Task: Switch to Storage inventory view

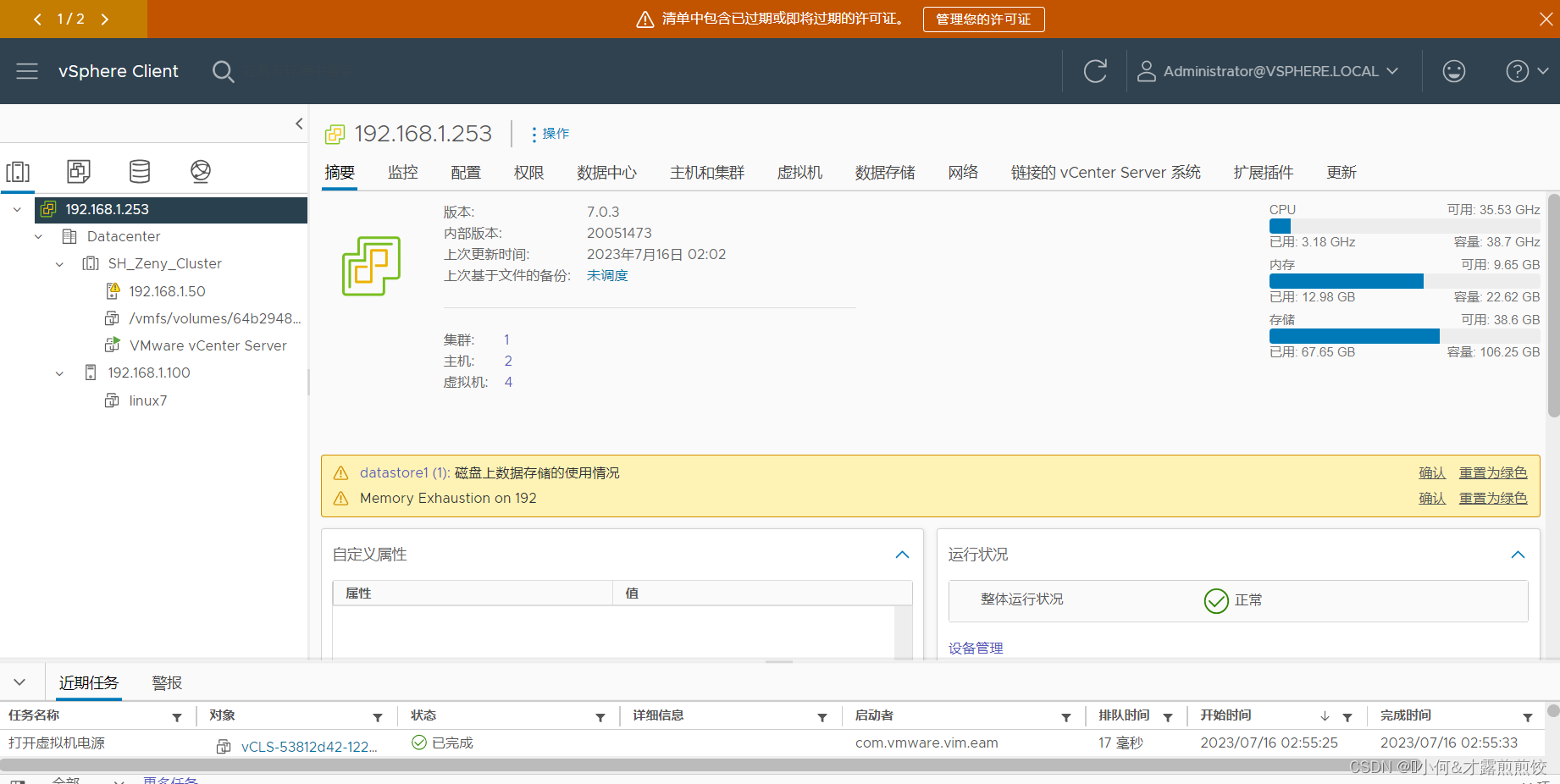Action: pos(140,171)
